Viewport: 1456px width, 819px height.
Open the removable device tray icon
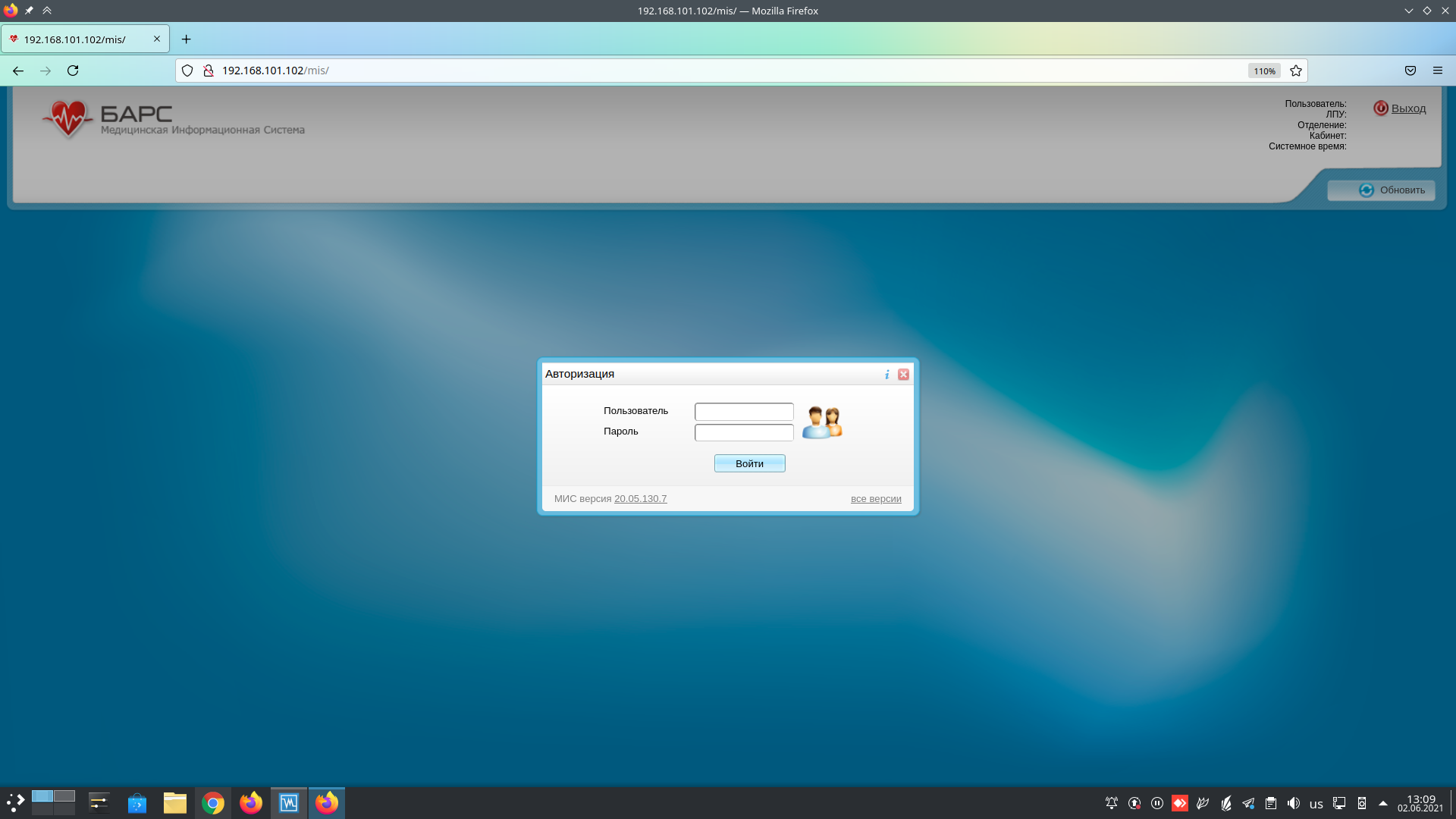coord(1362,803)
